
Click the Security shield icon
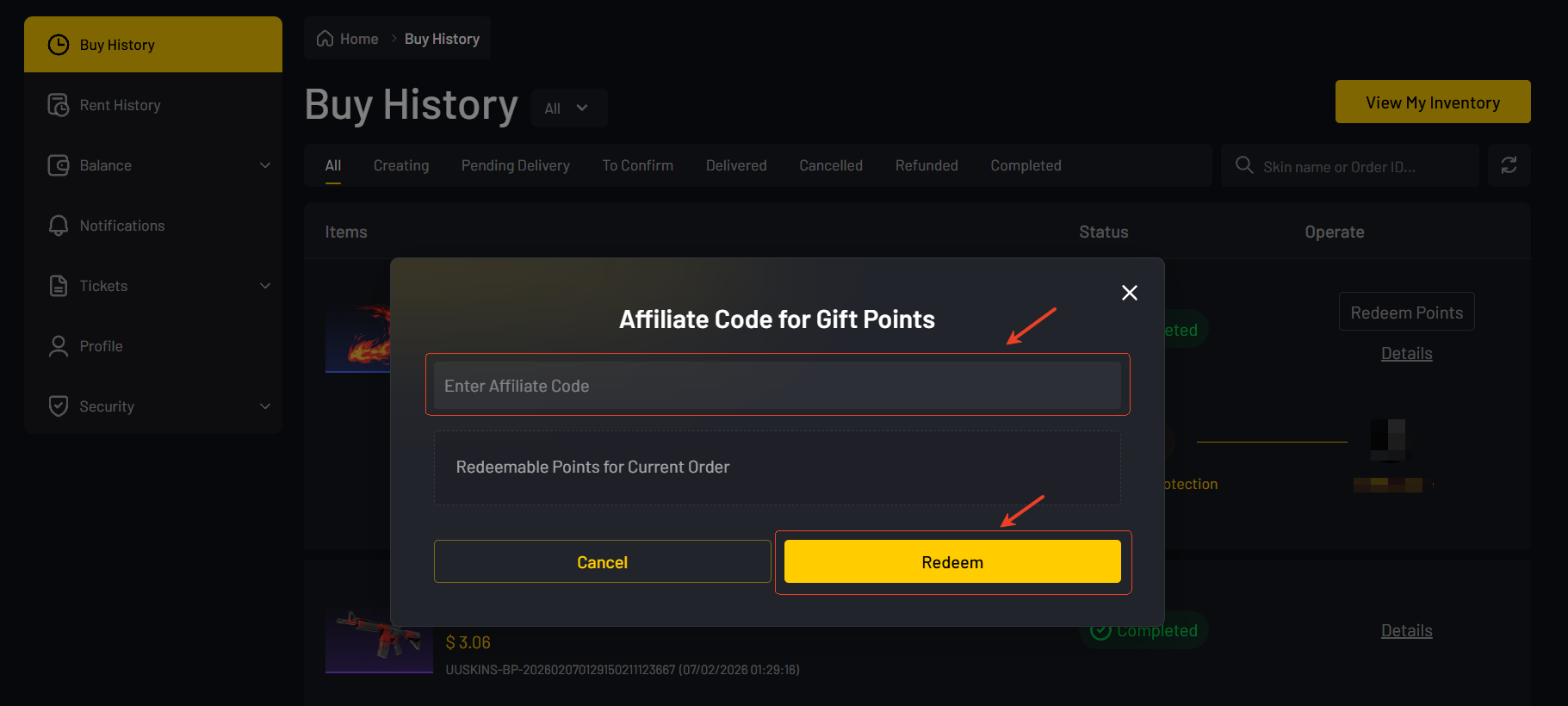pos(59,406)
